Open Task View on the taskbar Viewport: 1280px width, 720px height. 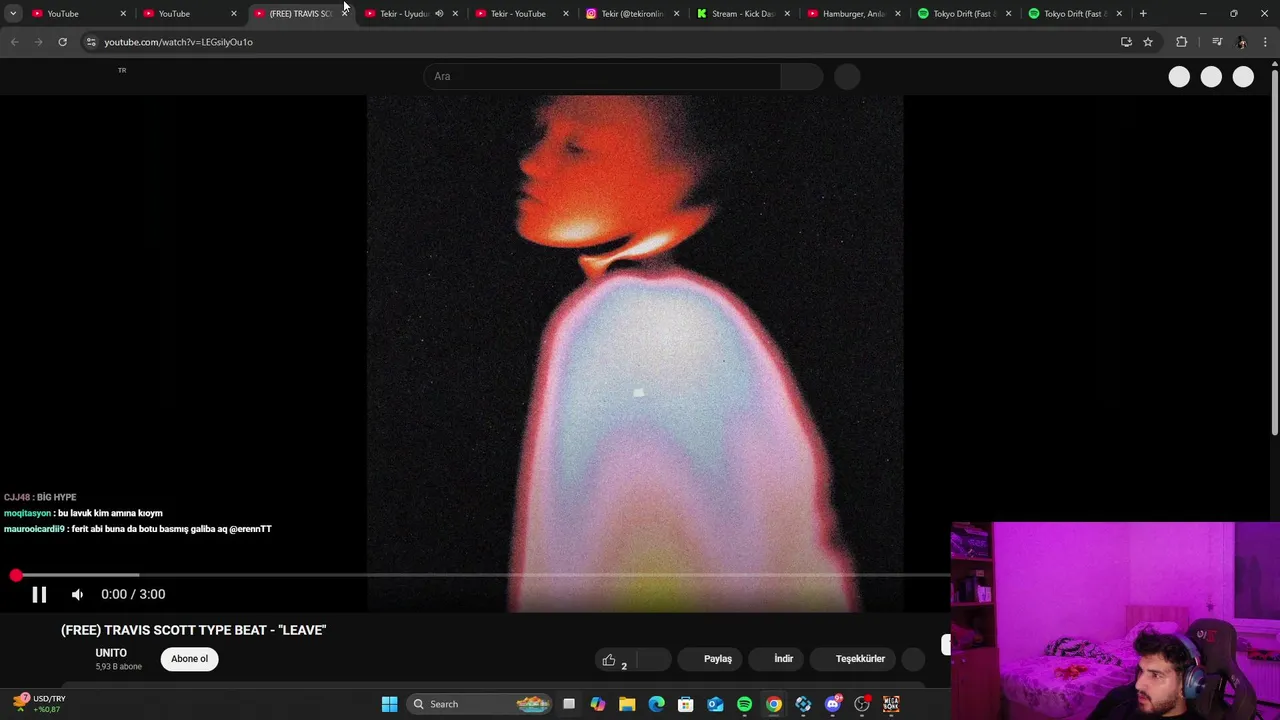pos(569,704)
